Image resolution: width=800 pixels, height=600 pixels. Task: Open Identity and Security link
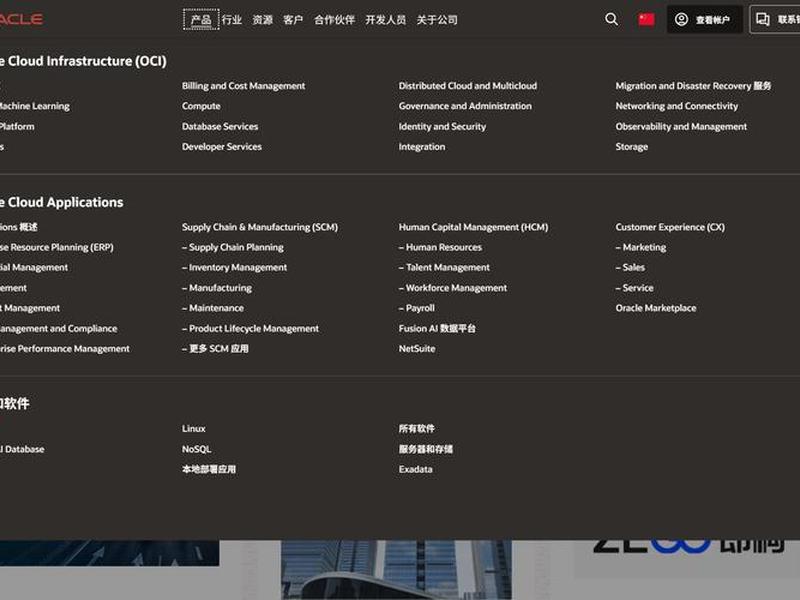tap(442, 127)
